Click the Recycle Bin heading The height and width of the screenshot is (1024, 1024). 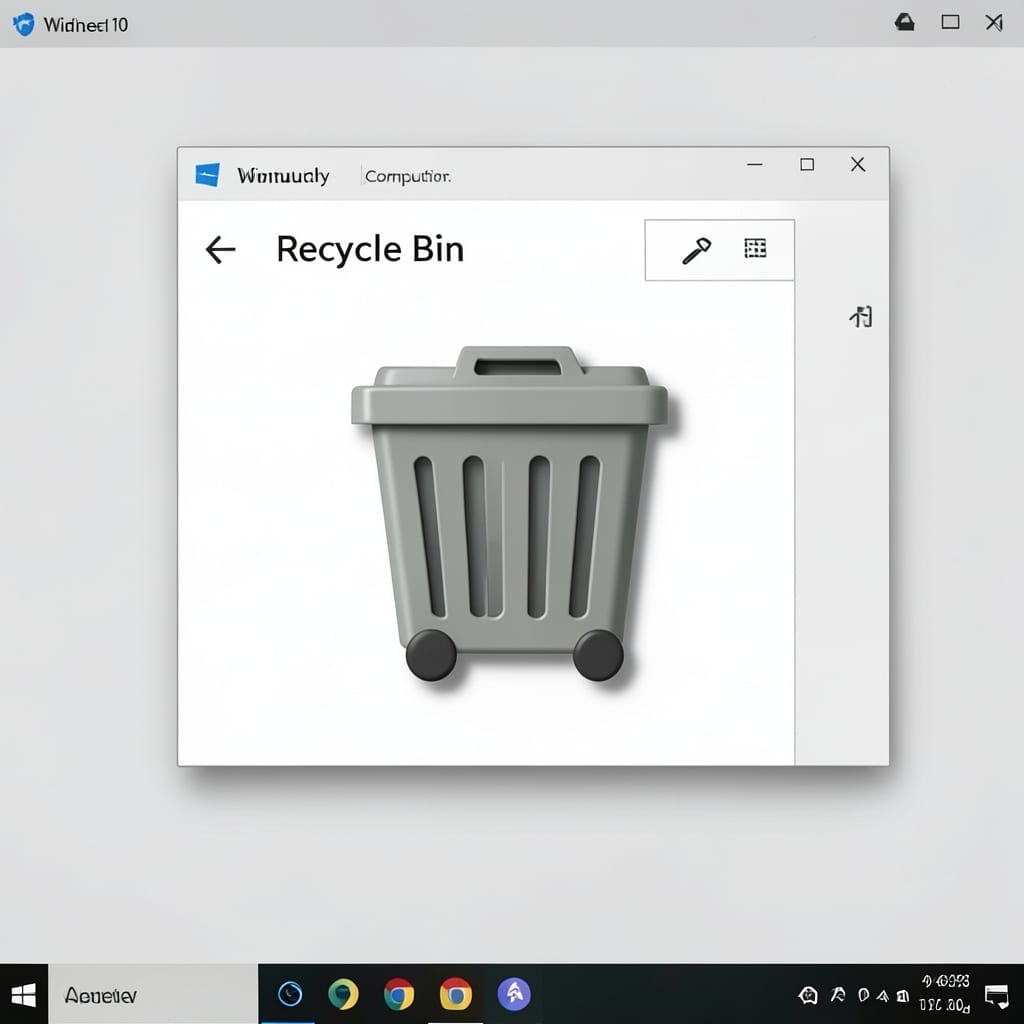pos(370,249)
